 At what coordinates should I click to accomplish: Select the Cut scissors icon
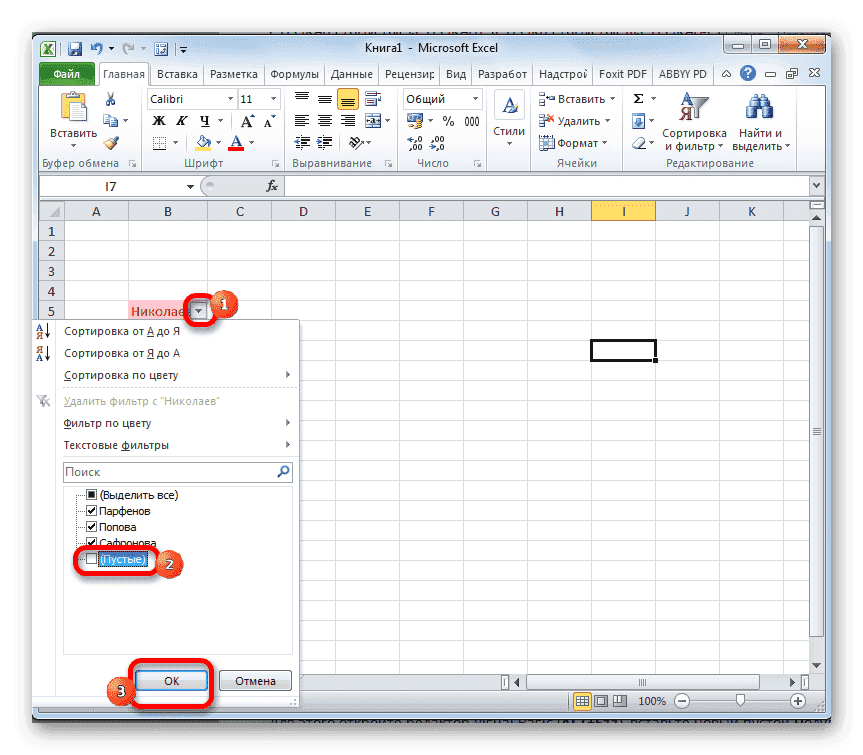click(109, 99)
